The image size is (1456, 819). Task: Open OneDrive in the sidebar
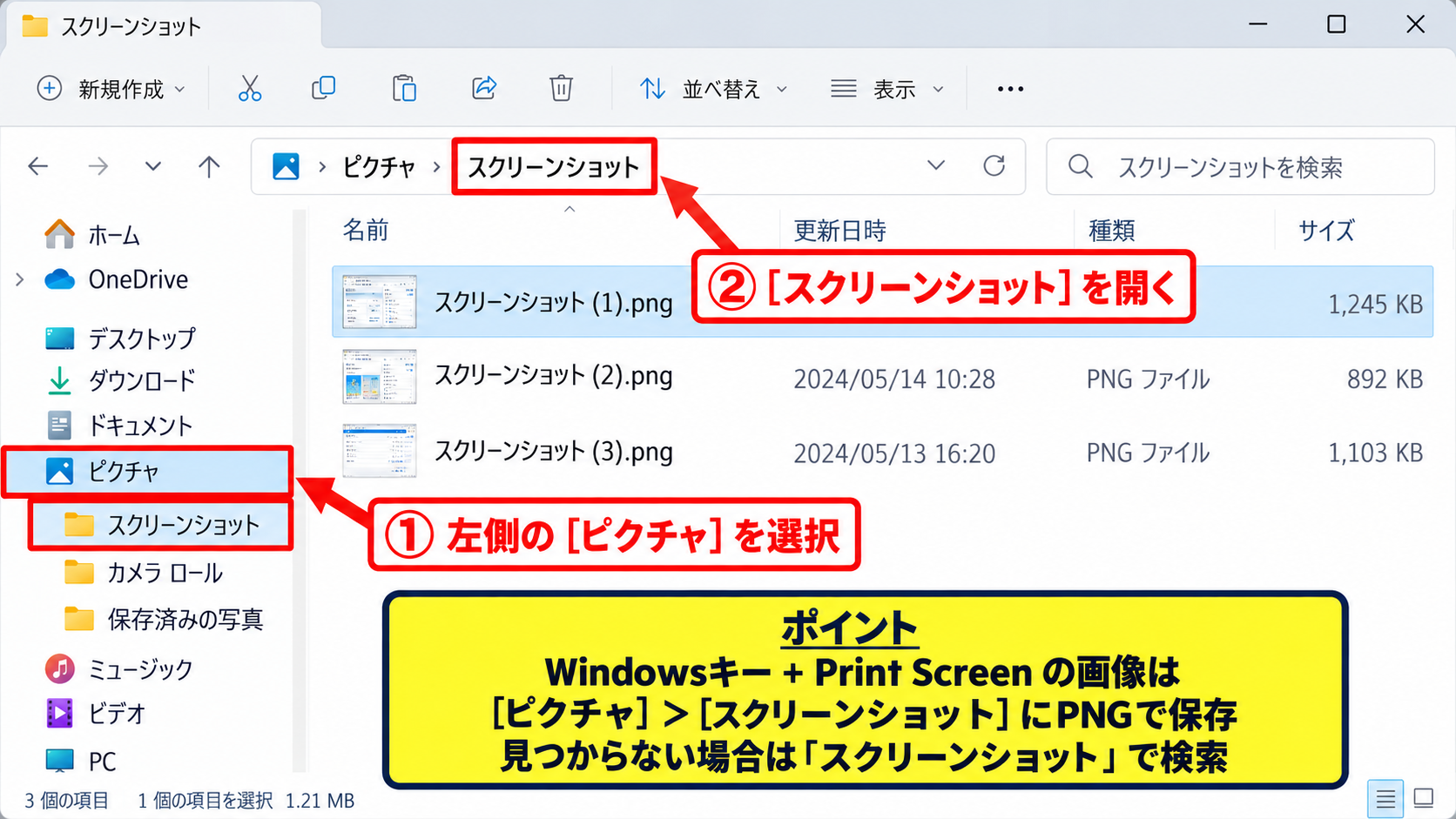click(116, 279)
